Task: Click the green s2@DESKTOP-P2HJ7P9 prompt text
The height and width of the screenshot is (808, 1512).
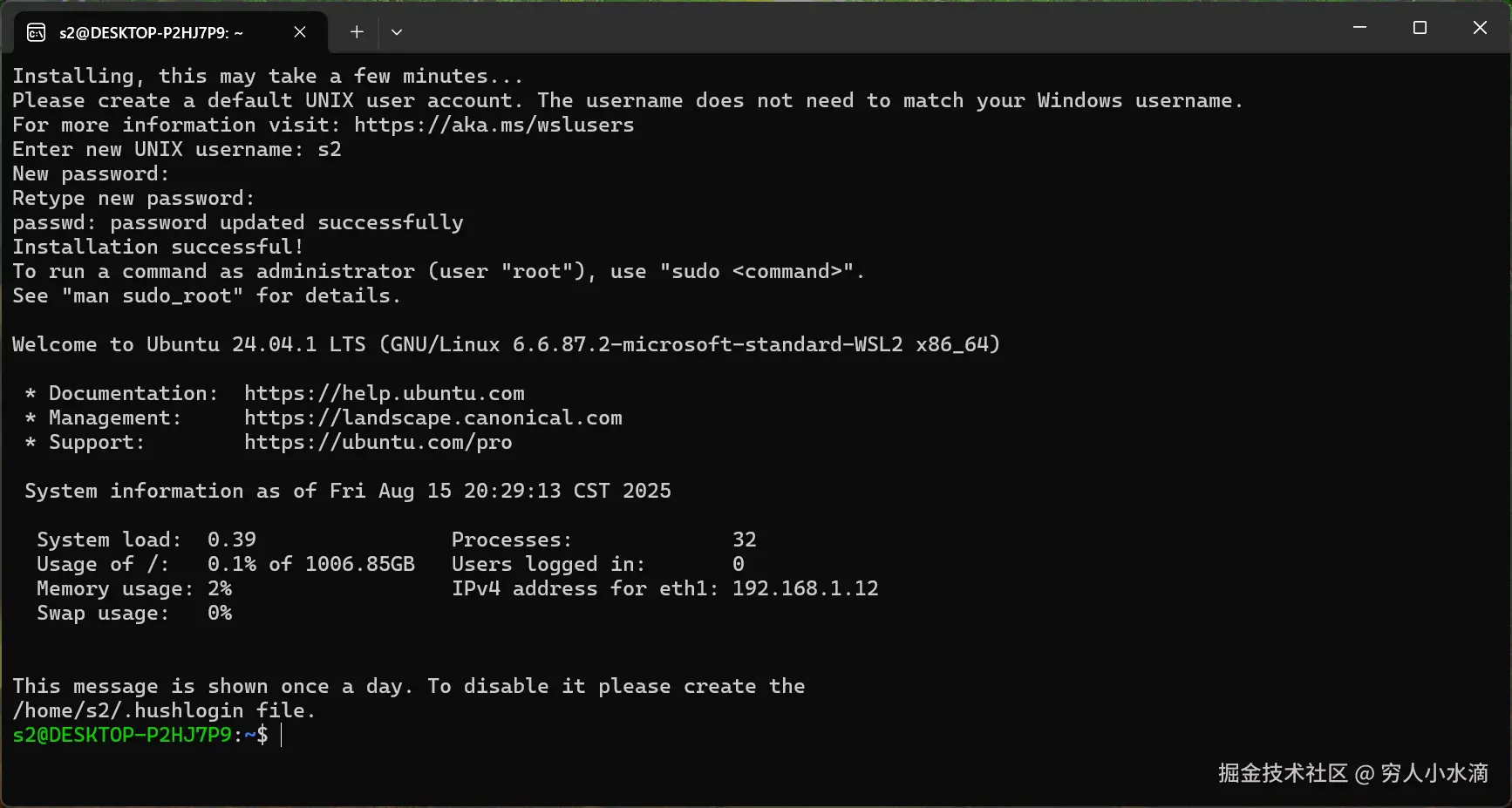Action: (x=122, y=736)
